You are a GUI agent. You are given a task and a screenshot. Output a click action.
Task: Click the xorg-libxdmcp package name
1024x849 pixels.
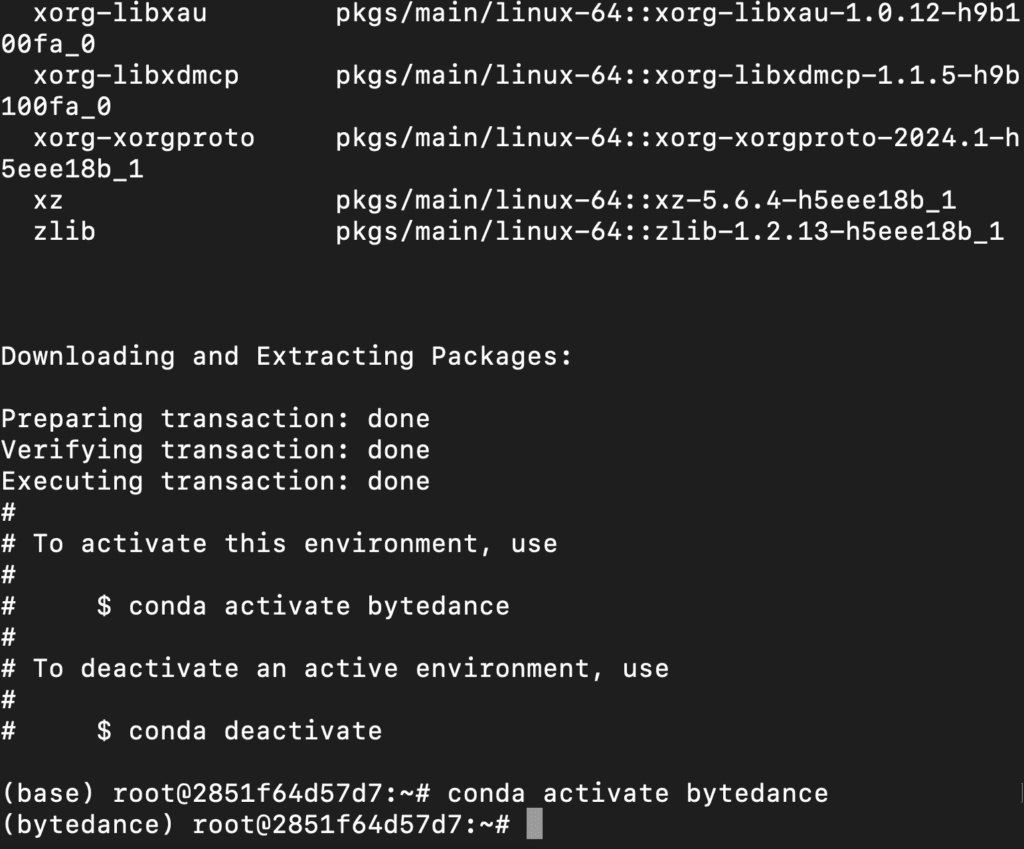(136, 76)
